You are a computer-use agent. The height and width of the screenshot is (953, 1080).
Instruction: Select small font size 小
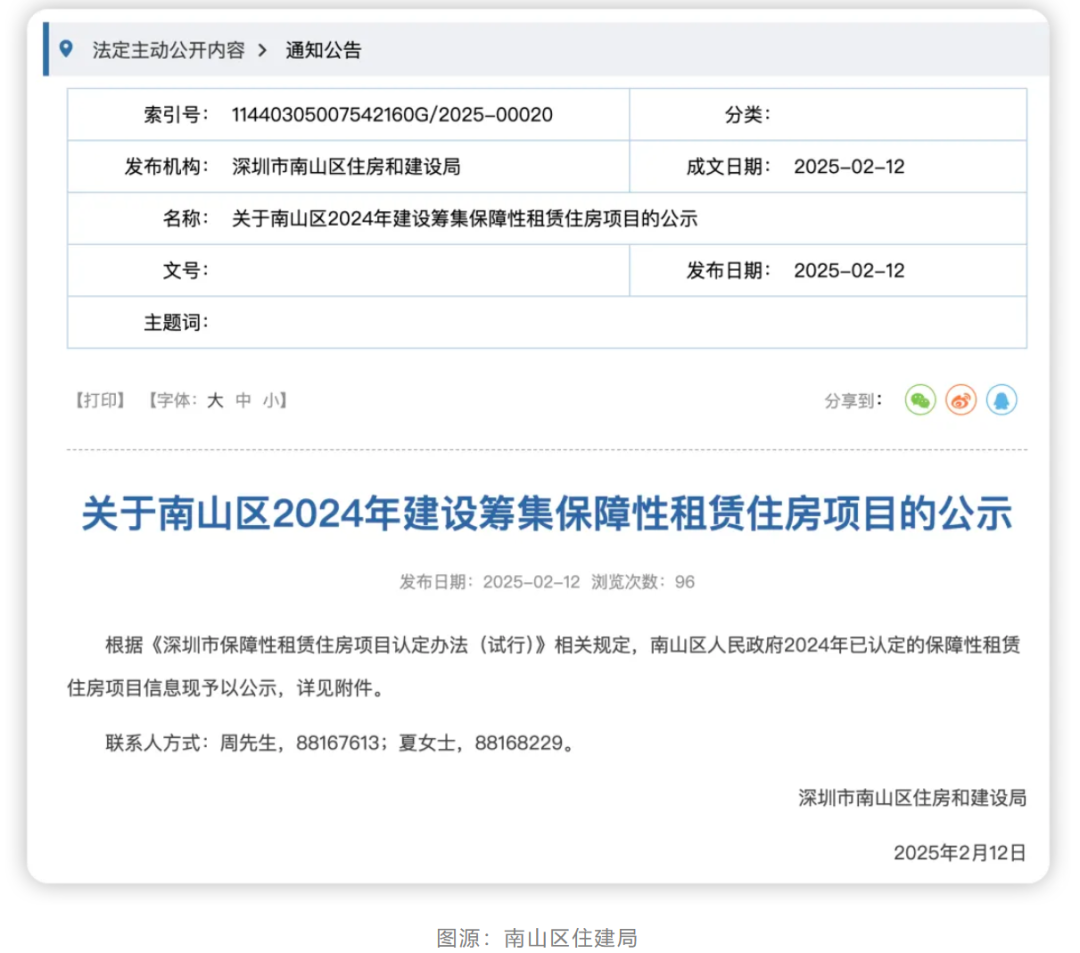point(268,400)
